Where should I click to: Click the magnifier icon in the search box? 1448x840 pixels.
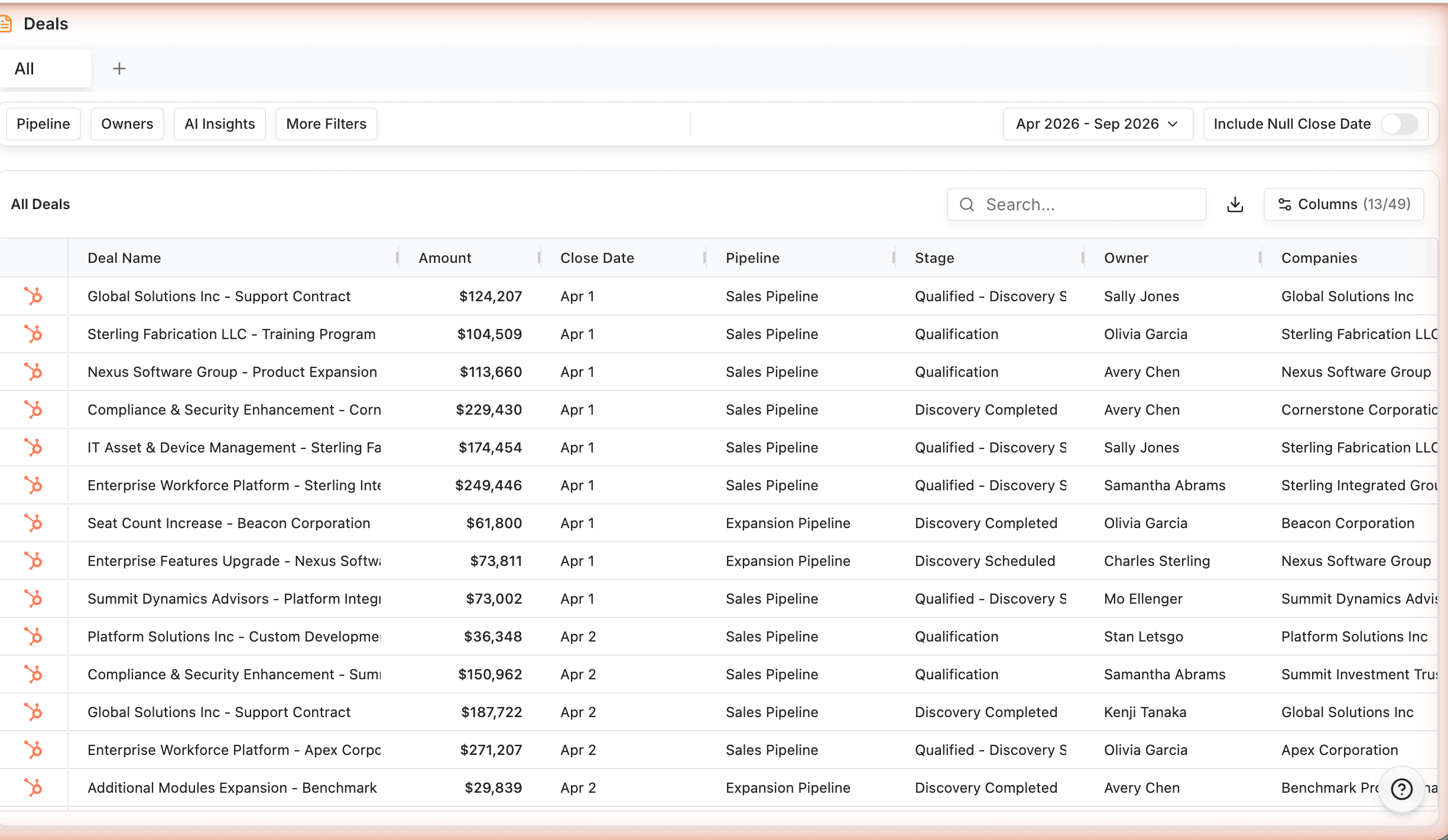(967, 204)
